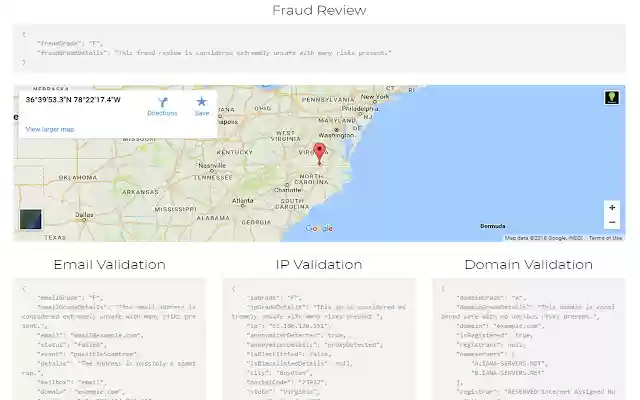The height and width of the screenshot is (400, 640).
Task: Click the anonymizerDetected line in IP Validation
Action: tap(297, 335)
